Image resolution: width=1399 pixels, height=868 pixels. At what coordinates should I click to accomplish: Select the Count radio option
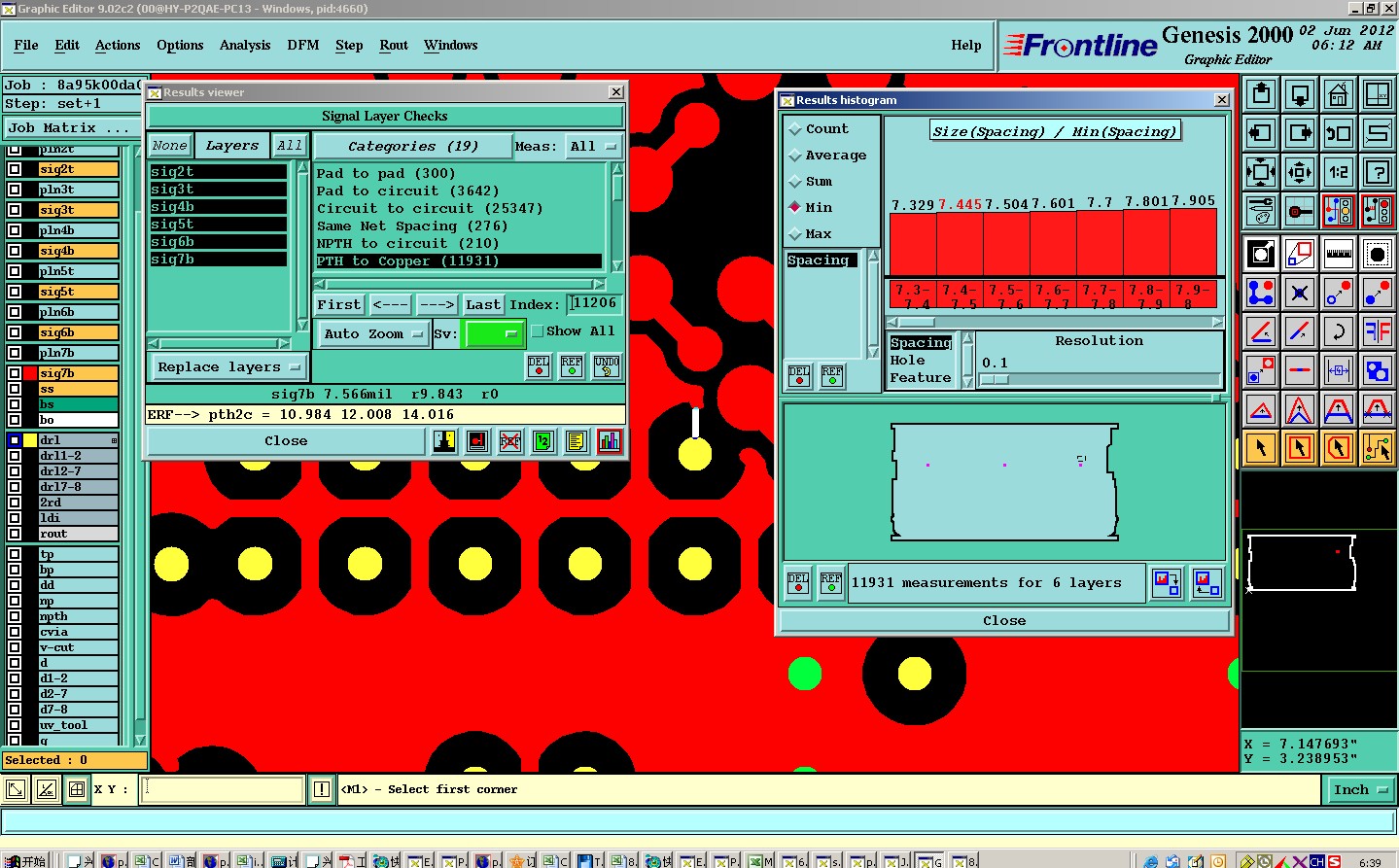tap(795, 129)
